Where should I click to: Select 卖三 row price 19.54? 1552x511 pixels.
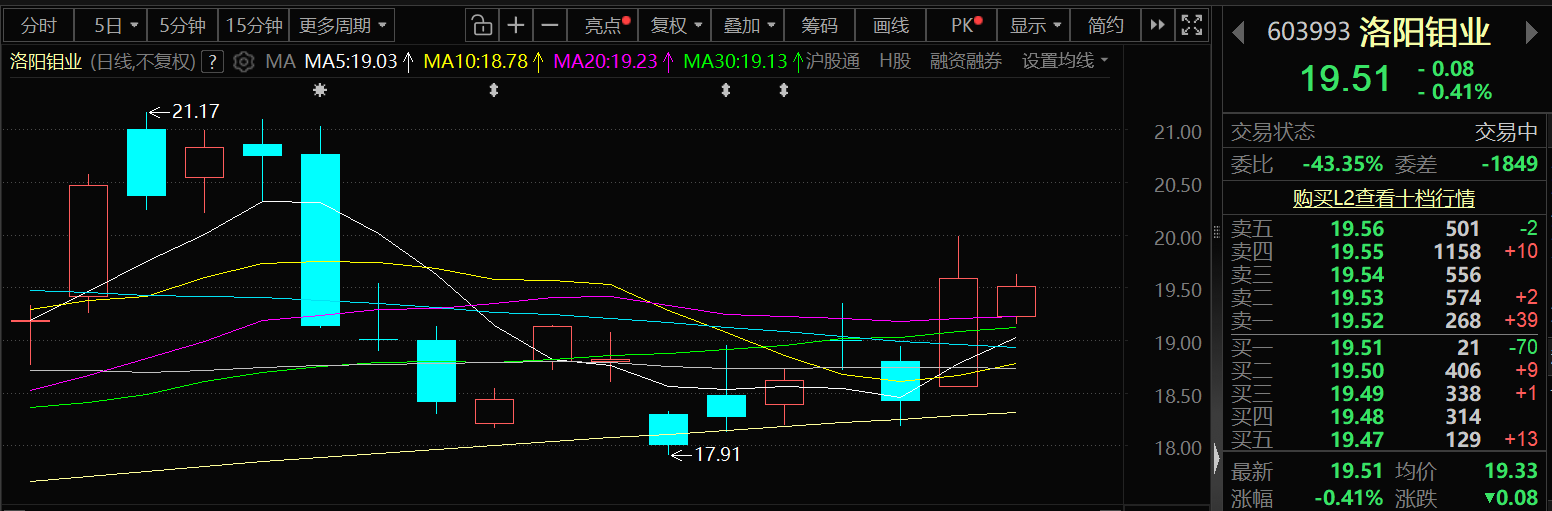pos(1357,275)
